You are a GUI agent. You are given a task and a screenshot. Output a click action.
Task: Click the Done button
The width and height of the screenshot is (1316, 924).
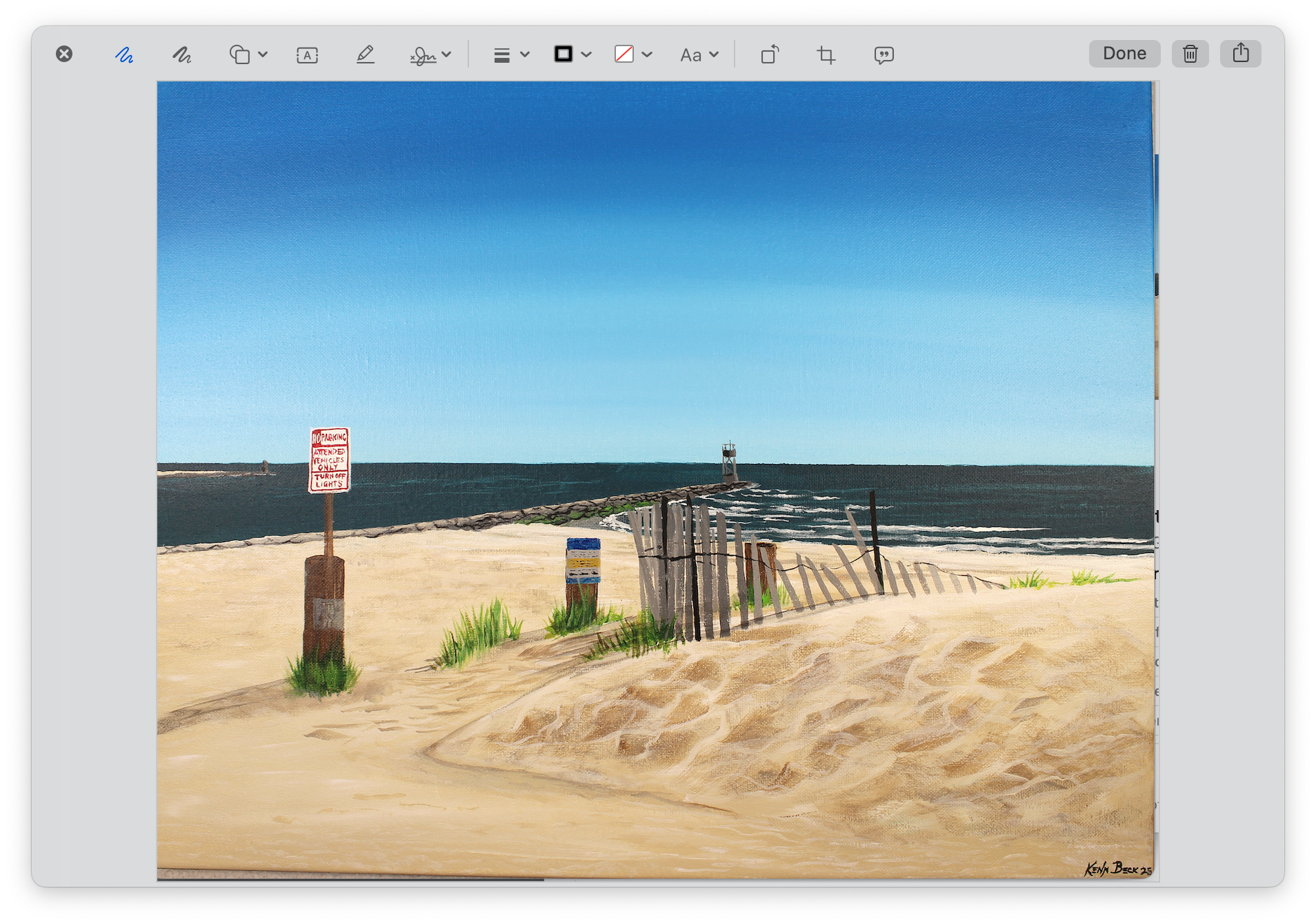(1124, 54)
